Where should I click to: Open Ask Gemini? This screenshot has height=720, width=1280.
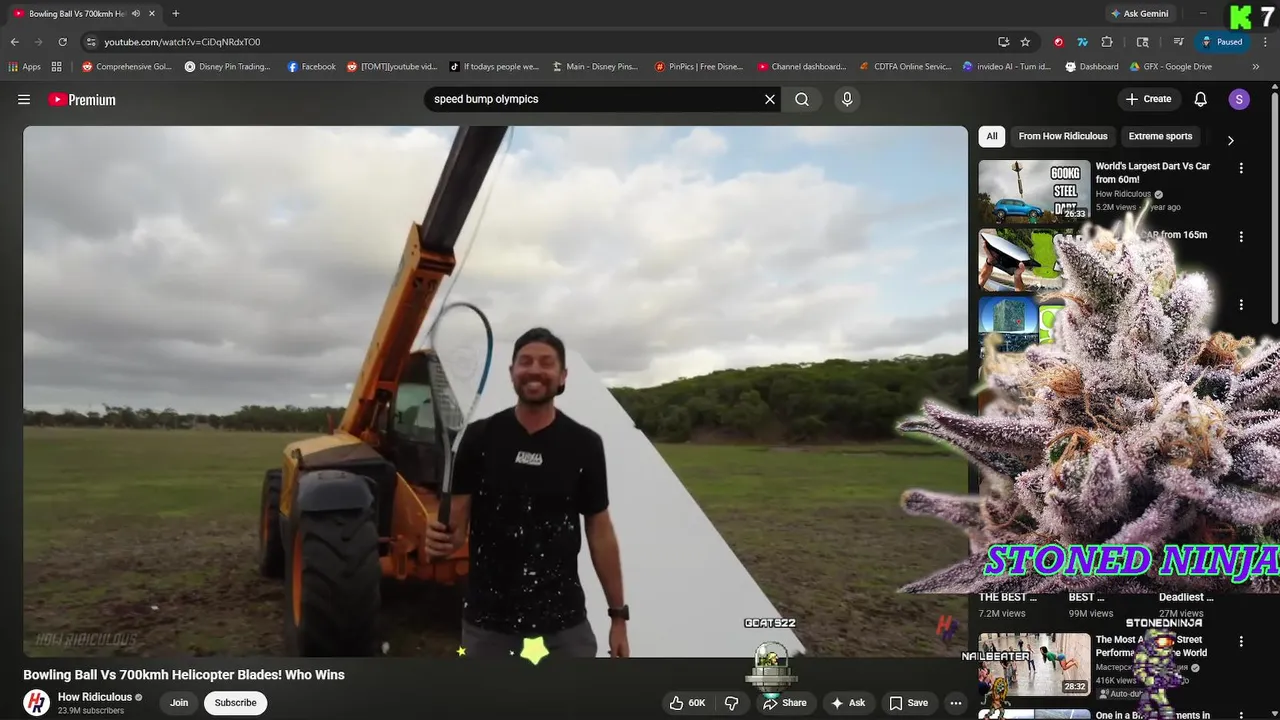[1139, 13]
